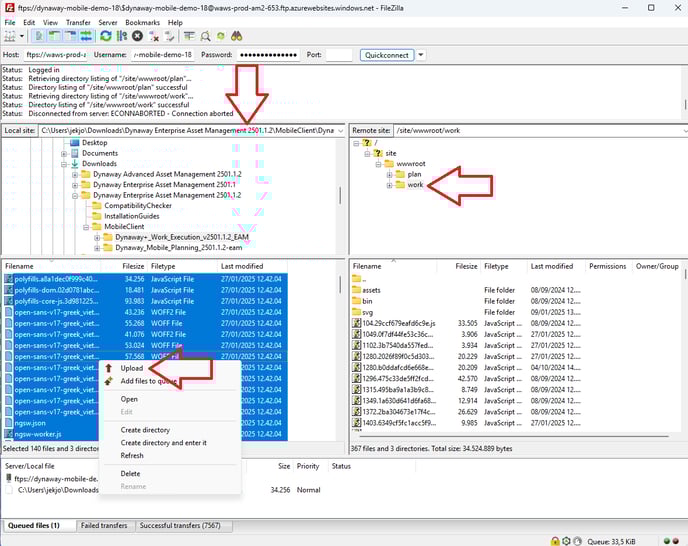Choose Delete from the context menu
This screenshot has width=688, height=546.
(x=130, y=474)
